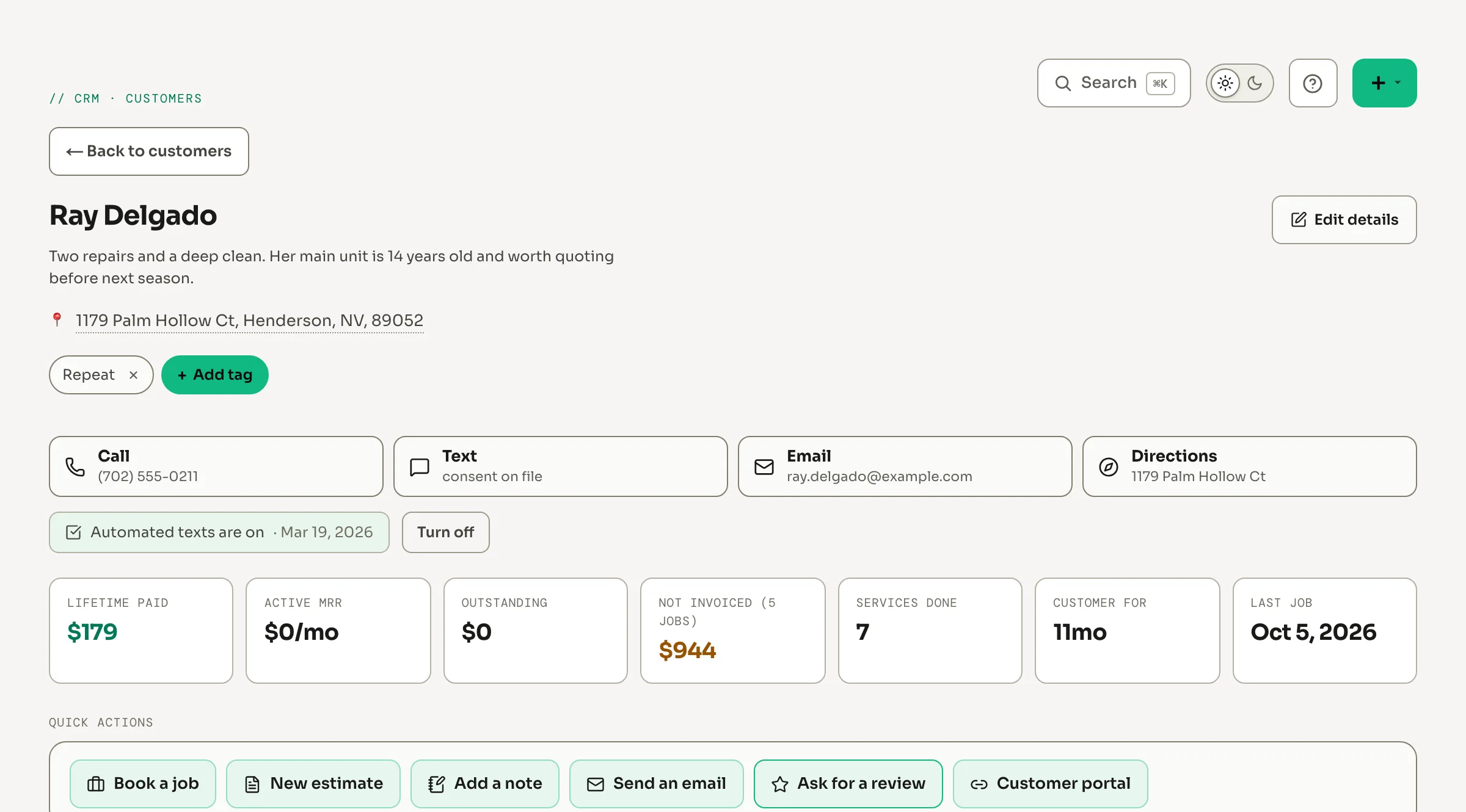Click the Last Job Oct 5, 2026 card
Screen dimensions: 1466x812
(x=1325, y=631)
